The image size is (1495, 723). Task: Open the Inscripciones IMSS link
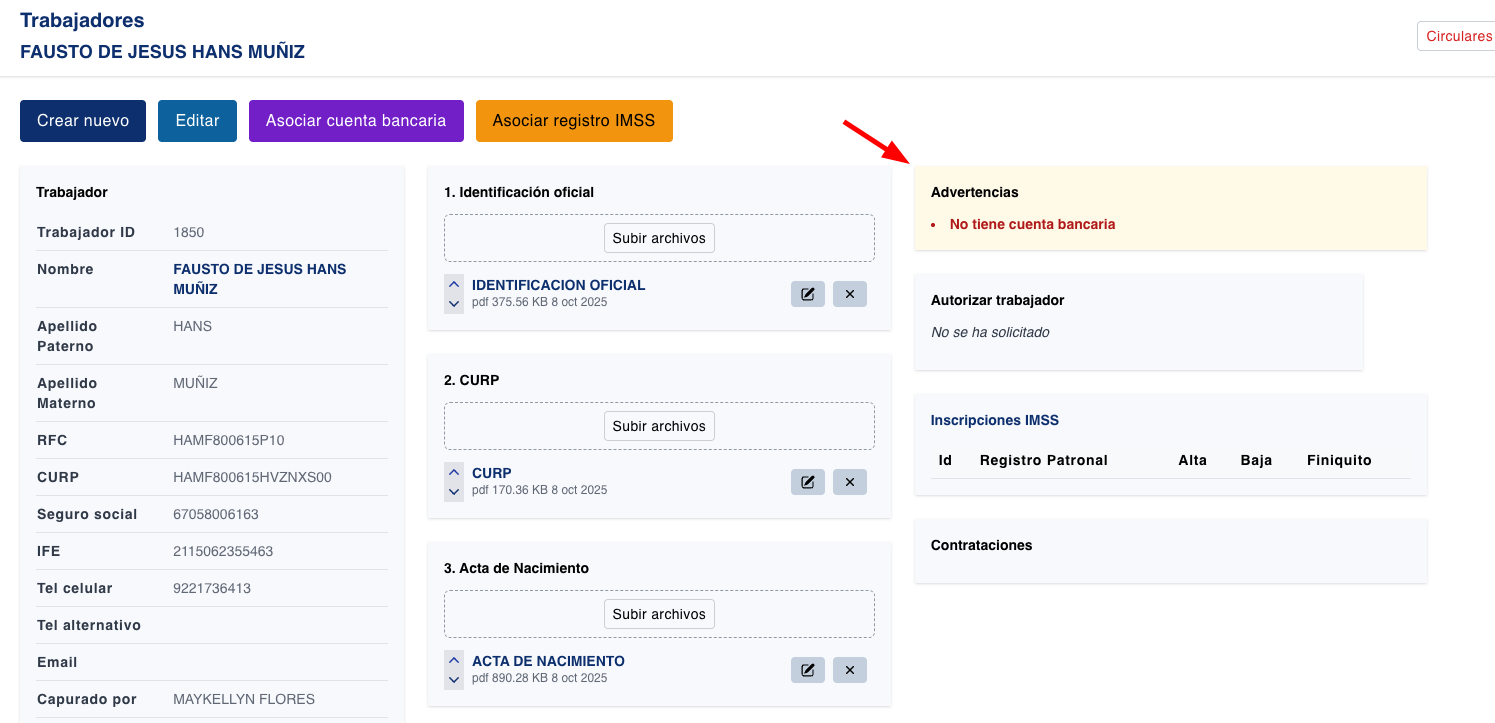pos(994,420)
